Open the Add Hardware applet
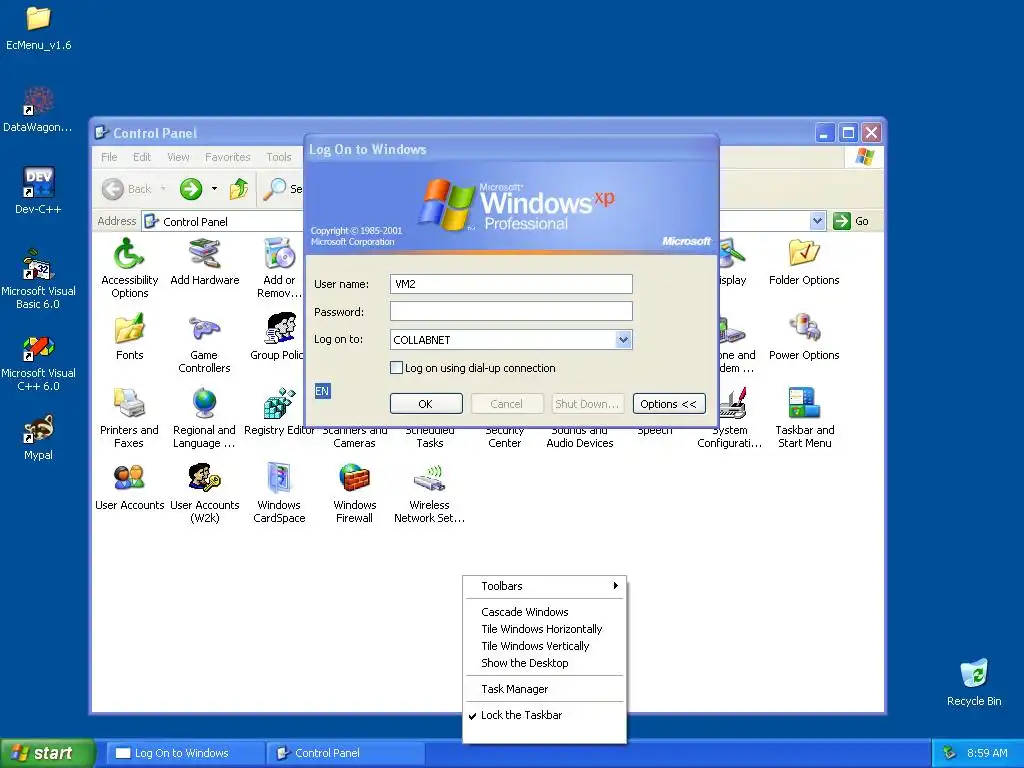This screenshot has width=1024, height=768. pyautogui.click(x=204, y=262)
